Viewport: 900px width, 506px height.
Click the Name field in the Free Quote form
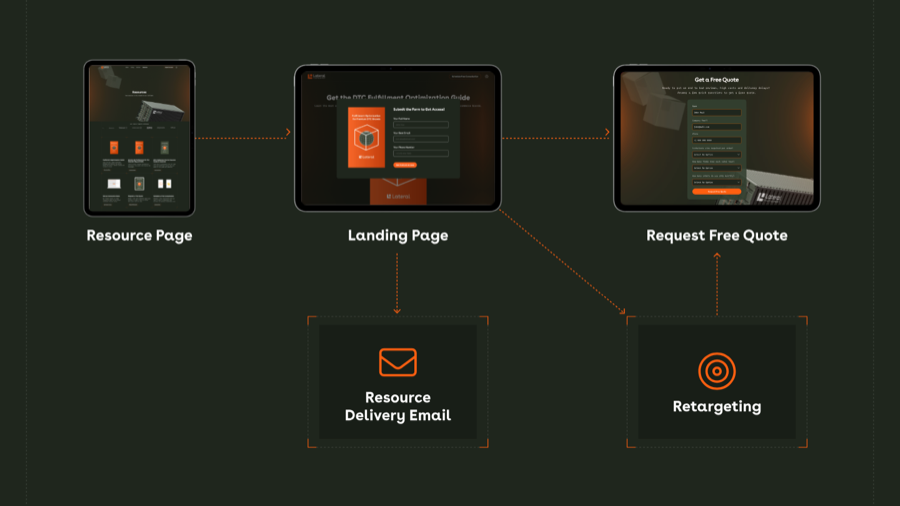pos(717,112)
